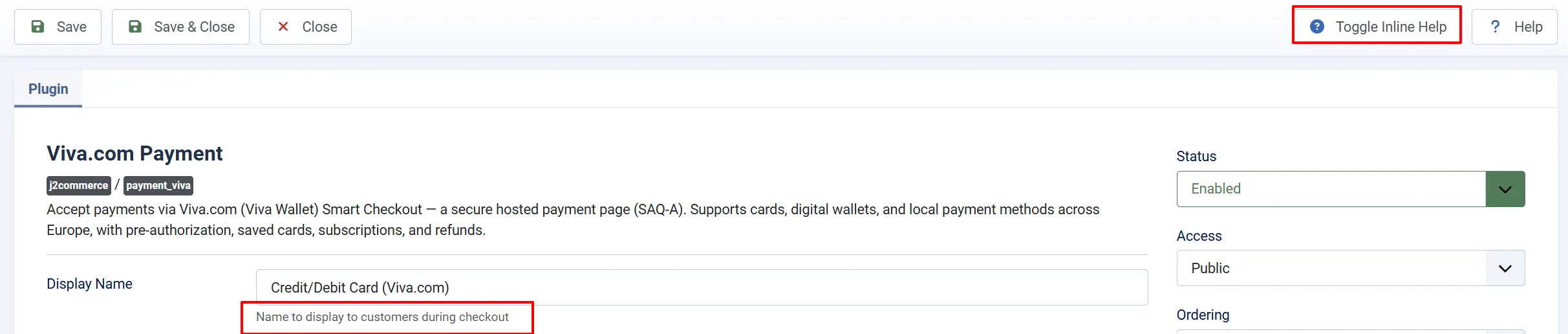Image resolution: width=1568 pixels, height=334 pixels.
Task: Click the disk icon on Save & Close
Action: (x=135, y=27)
